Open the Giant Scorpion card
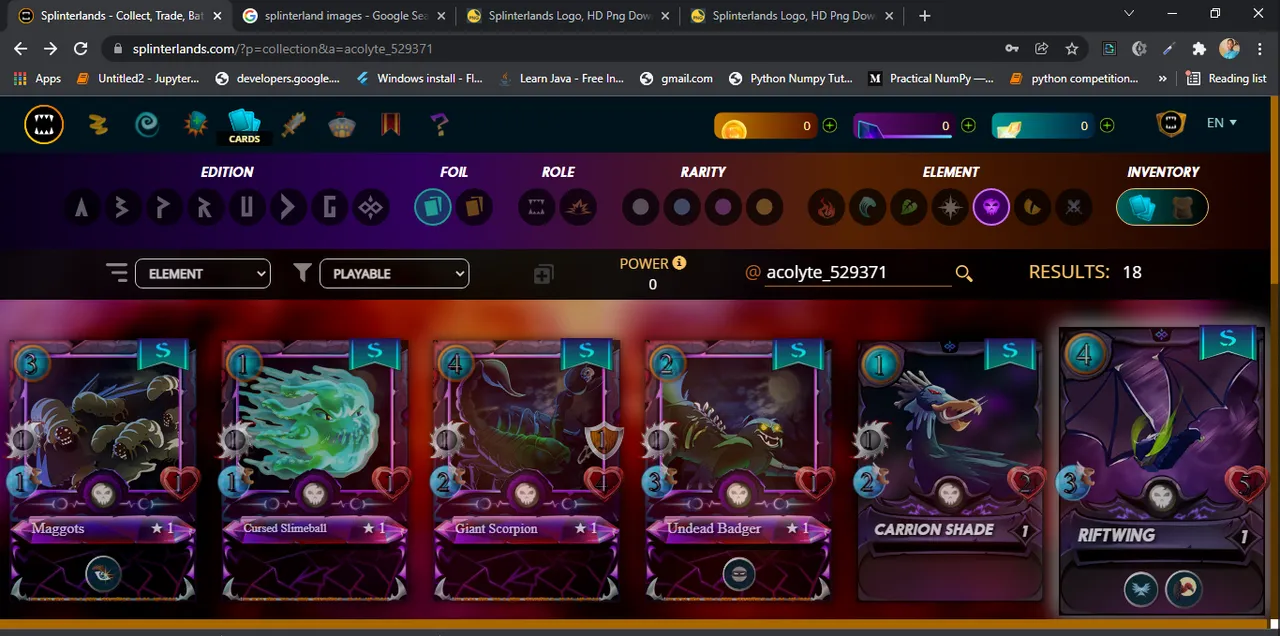This screenshot has height=636, width=1280. 526,470
